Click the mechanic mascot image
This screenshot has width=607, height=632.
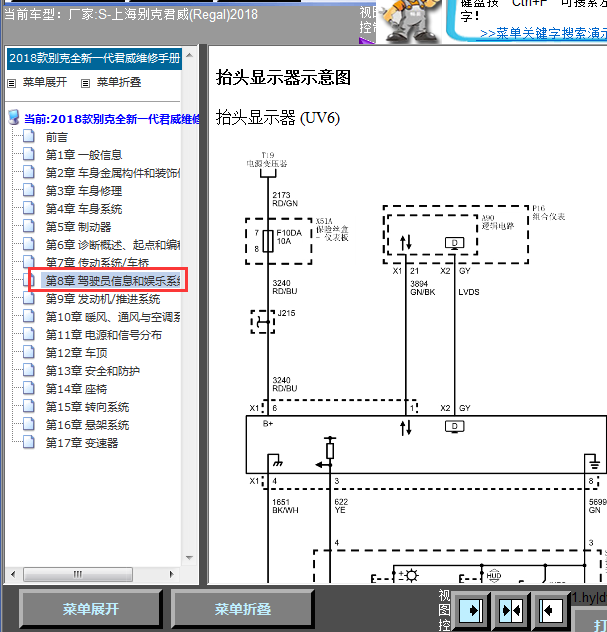click(410, 20)
